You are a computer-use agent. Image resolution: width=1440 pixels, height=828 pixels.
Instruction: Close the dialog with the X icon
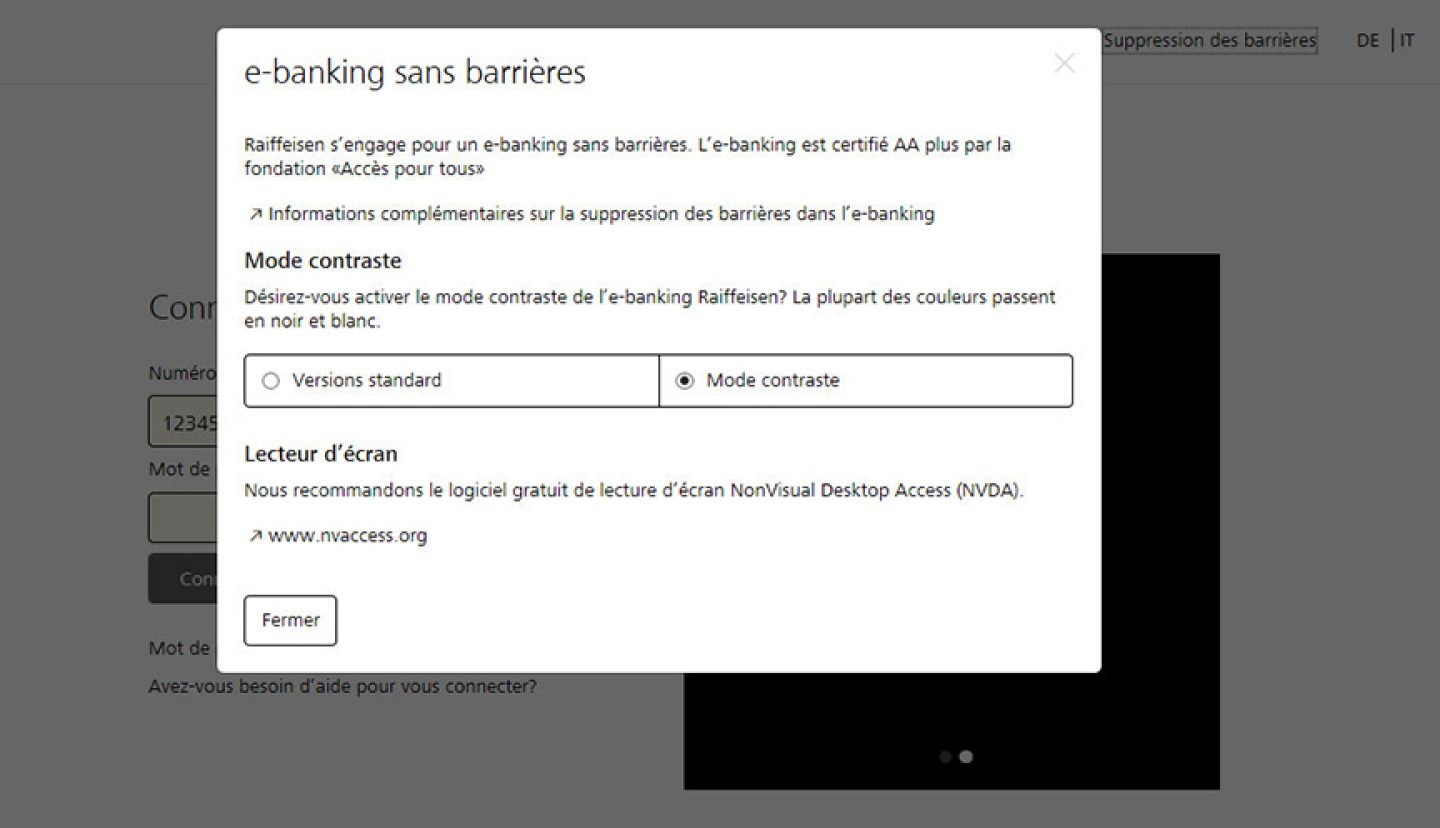point(1064,63)
